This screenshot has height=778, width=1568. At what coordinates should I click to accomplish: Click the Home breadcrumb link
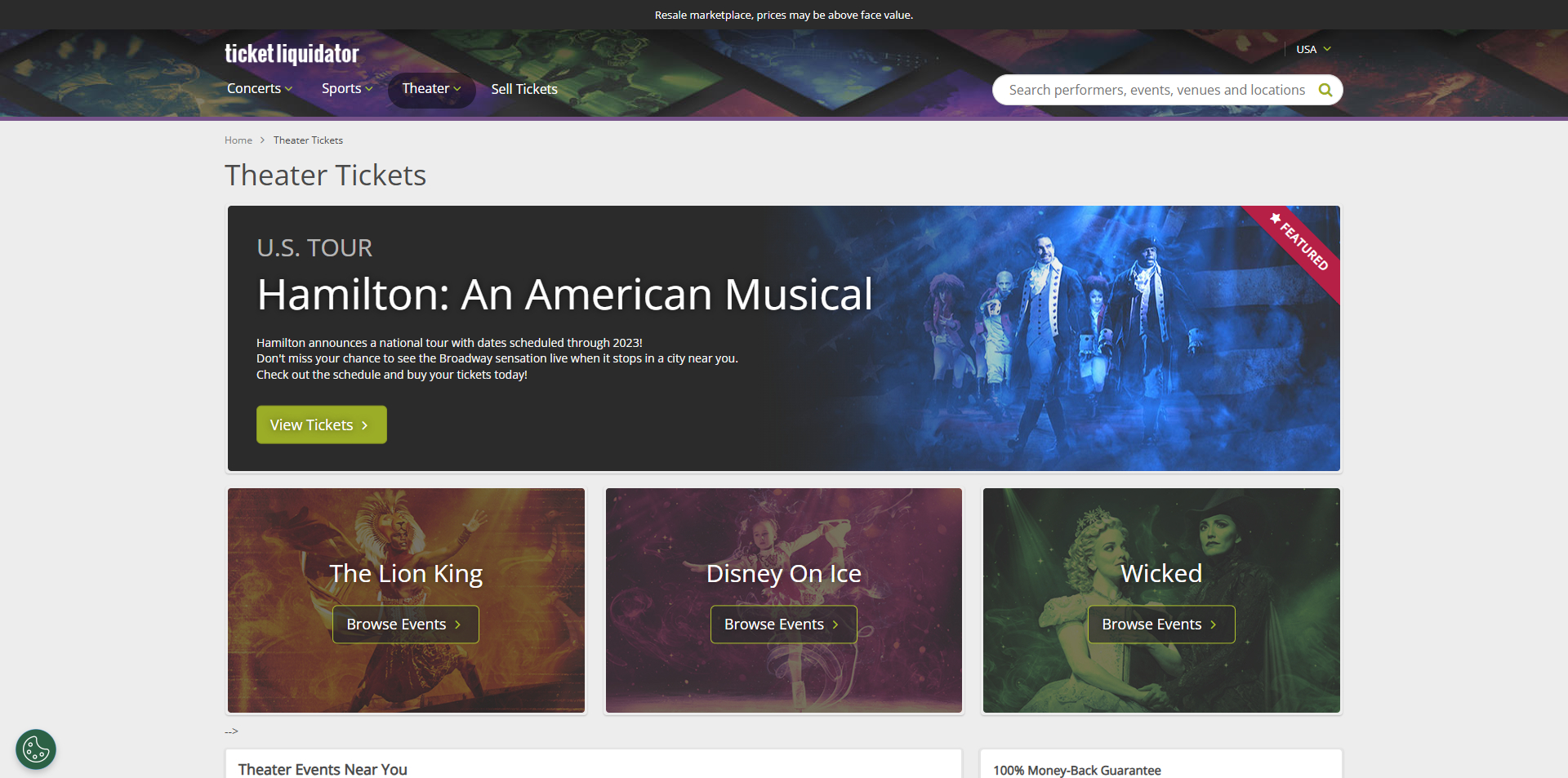238,140
